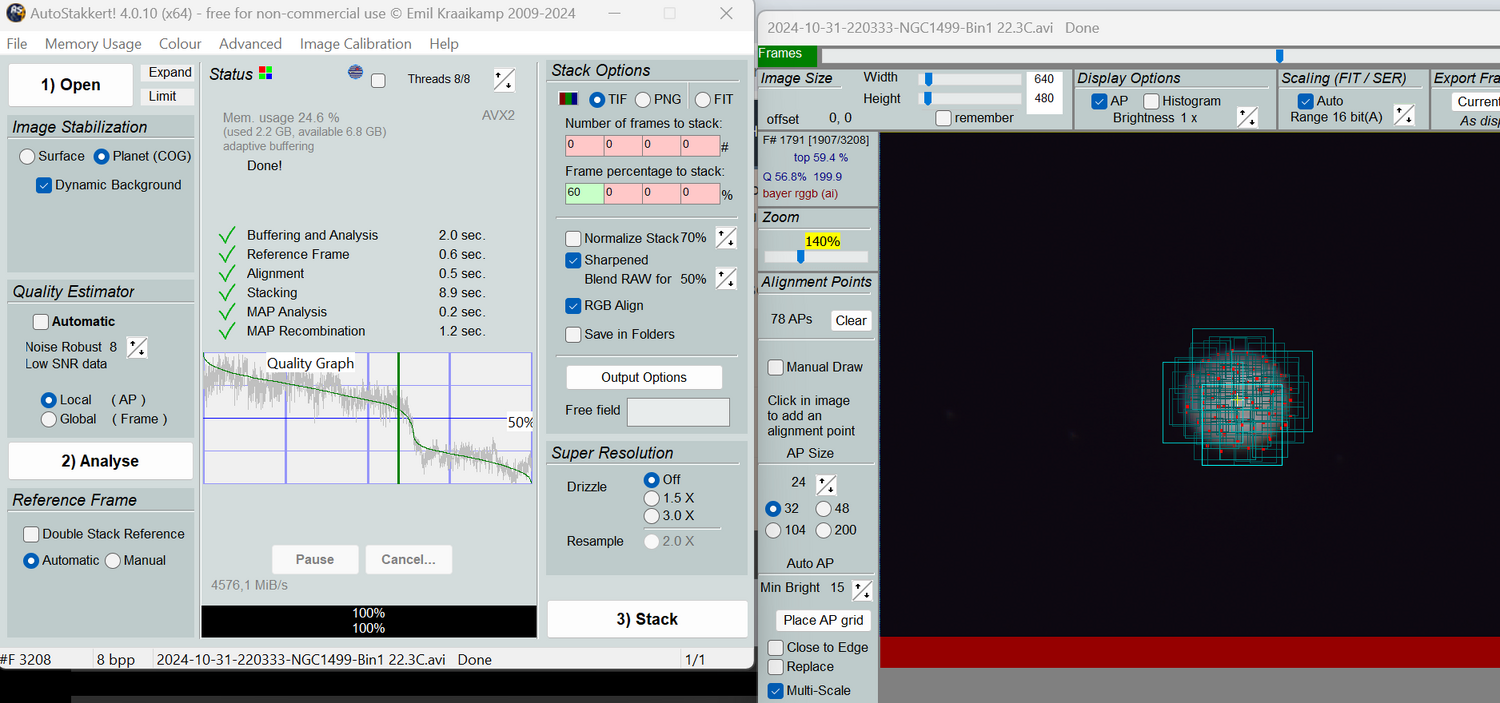Screen dimensions: 1500x703
Task: Click the Zoom 140% slider
Action: 817,257
